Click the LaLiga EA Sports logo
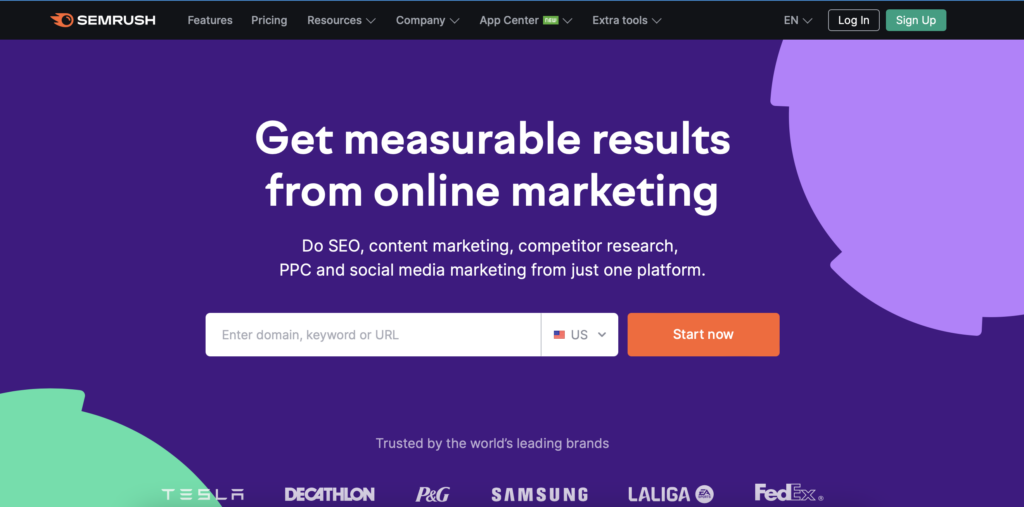 tap(671, 494)
